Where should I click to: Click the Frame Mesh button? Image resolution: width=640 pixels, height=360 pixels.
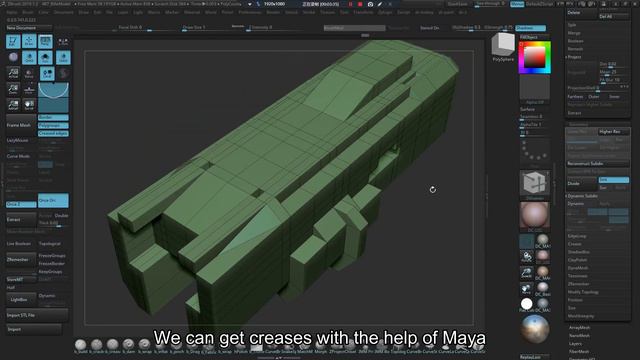coord(21,125)
